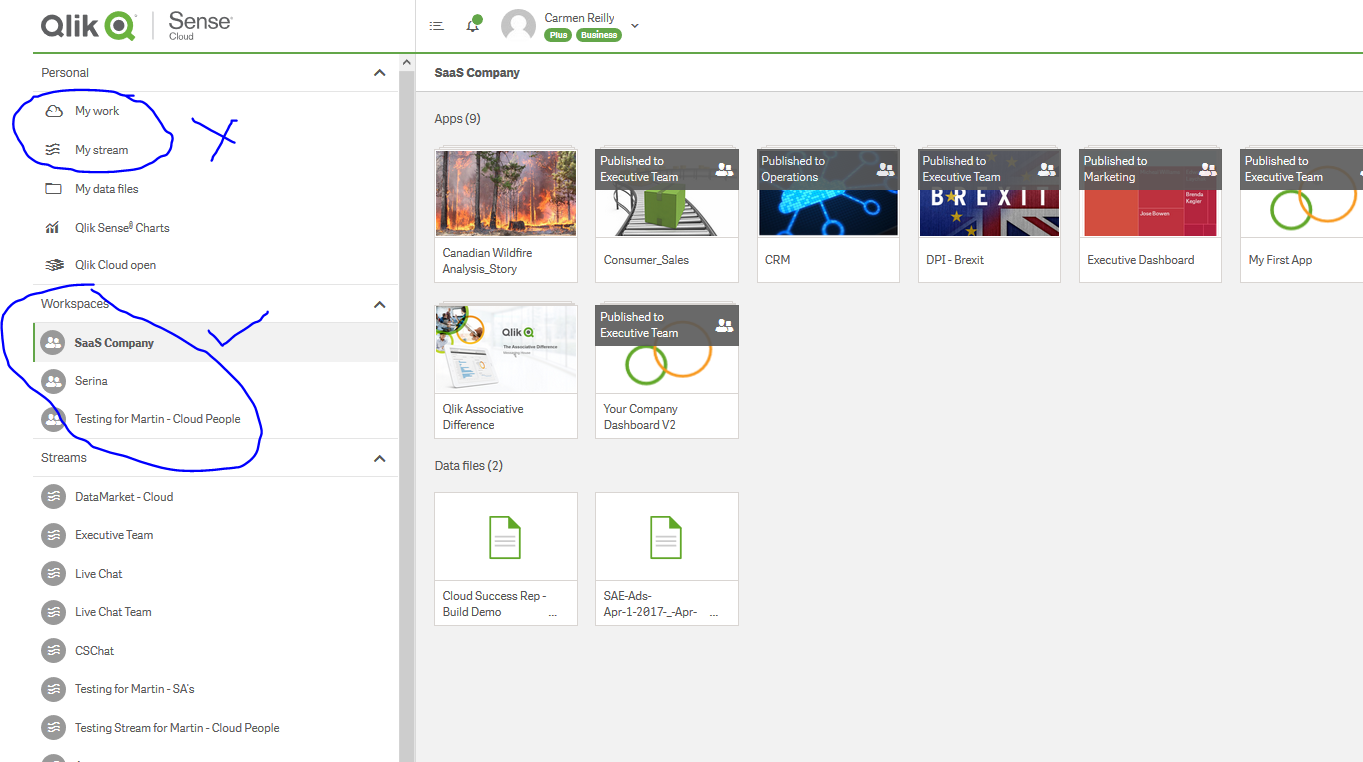Open the CSChat stream

point(94,651)
